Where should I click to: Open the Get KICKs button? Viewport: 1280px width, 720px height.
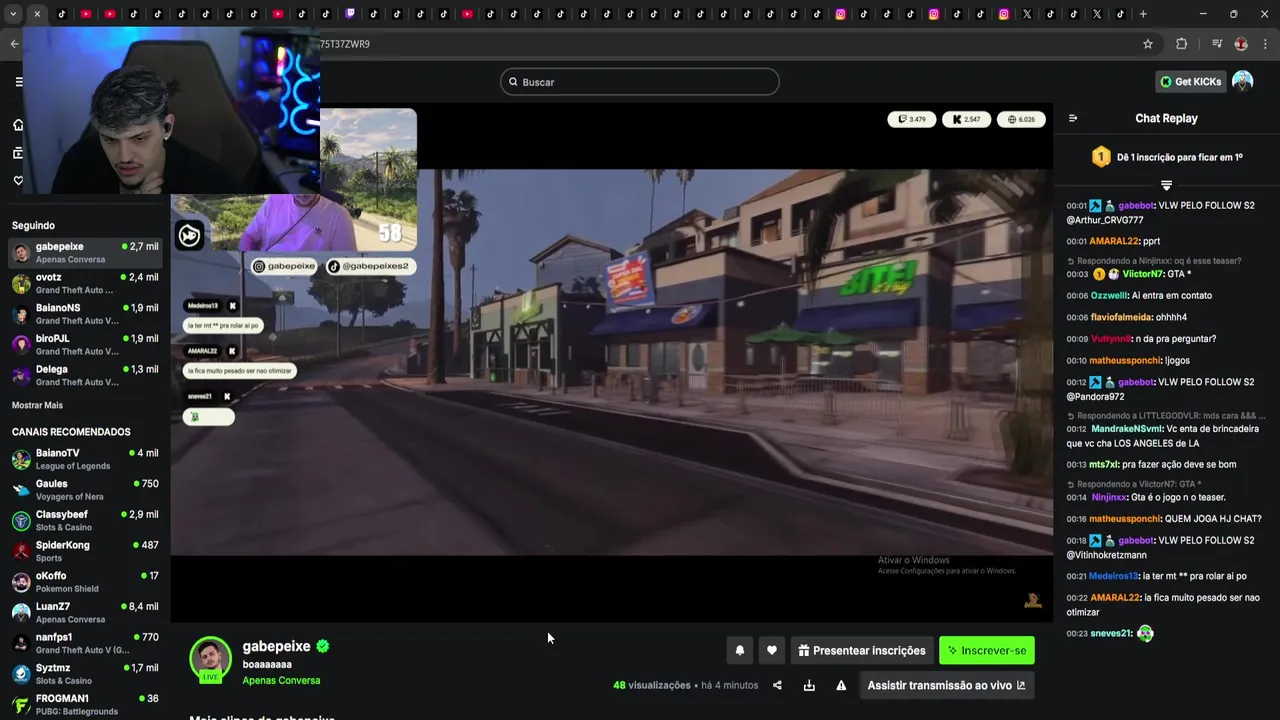tap(1190, 82)
